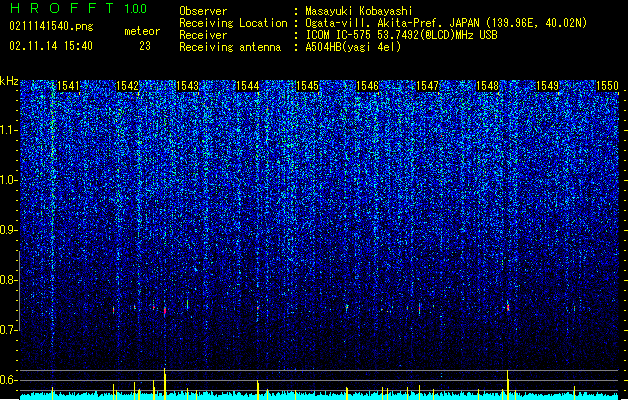Click the 1547 time marker

point(428,86)
